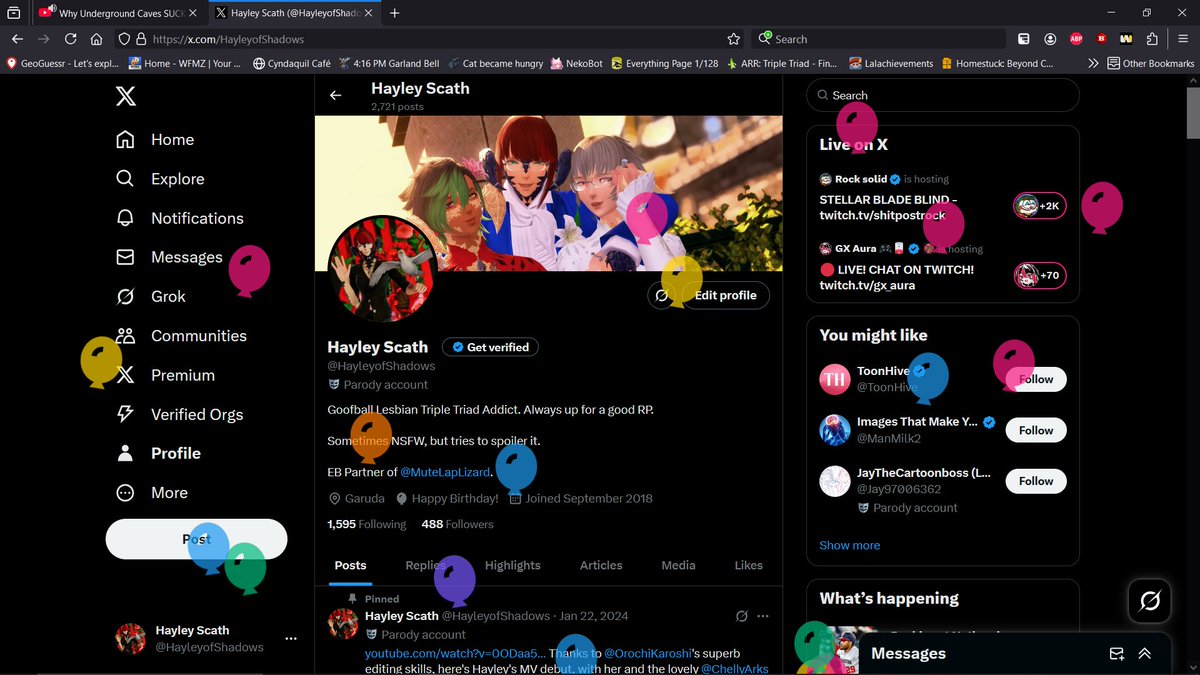Click the browser Search box
1200x675 pixels.
pos(879,39)
